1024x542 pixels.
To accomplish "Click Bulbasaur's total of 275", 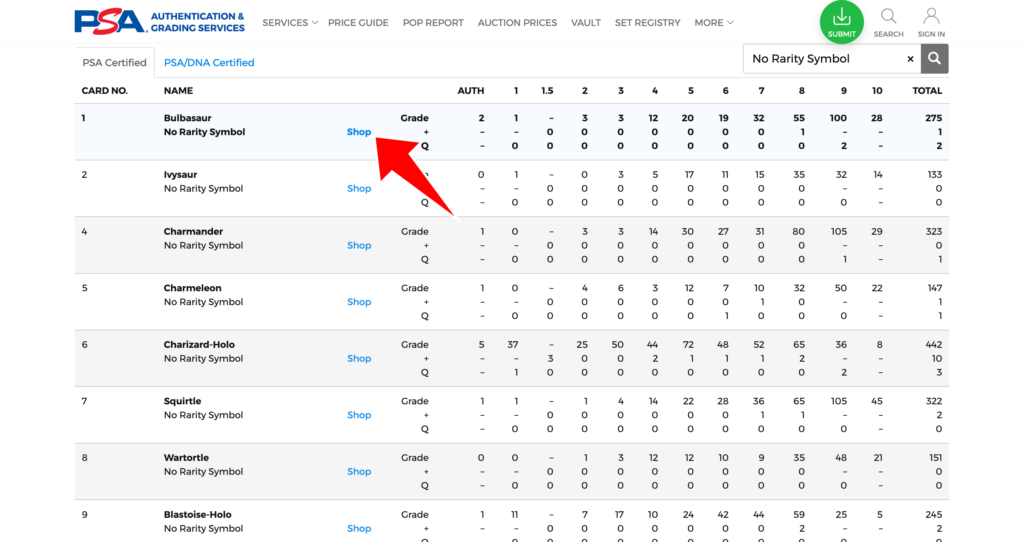I will point(933,118).
